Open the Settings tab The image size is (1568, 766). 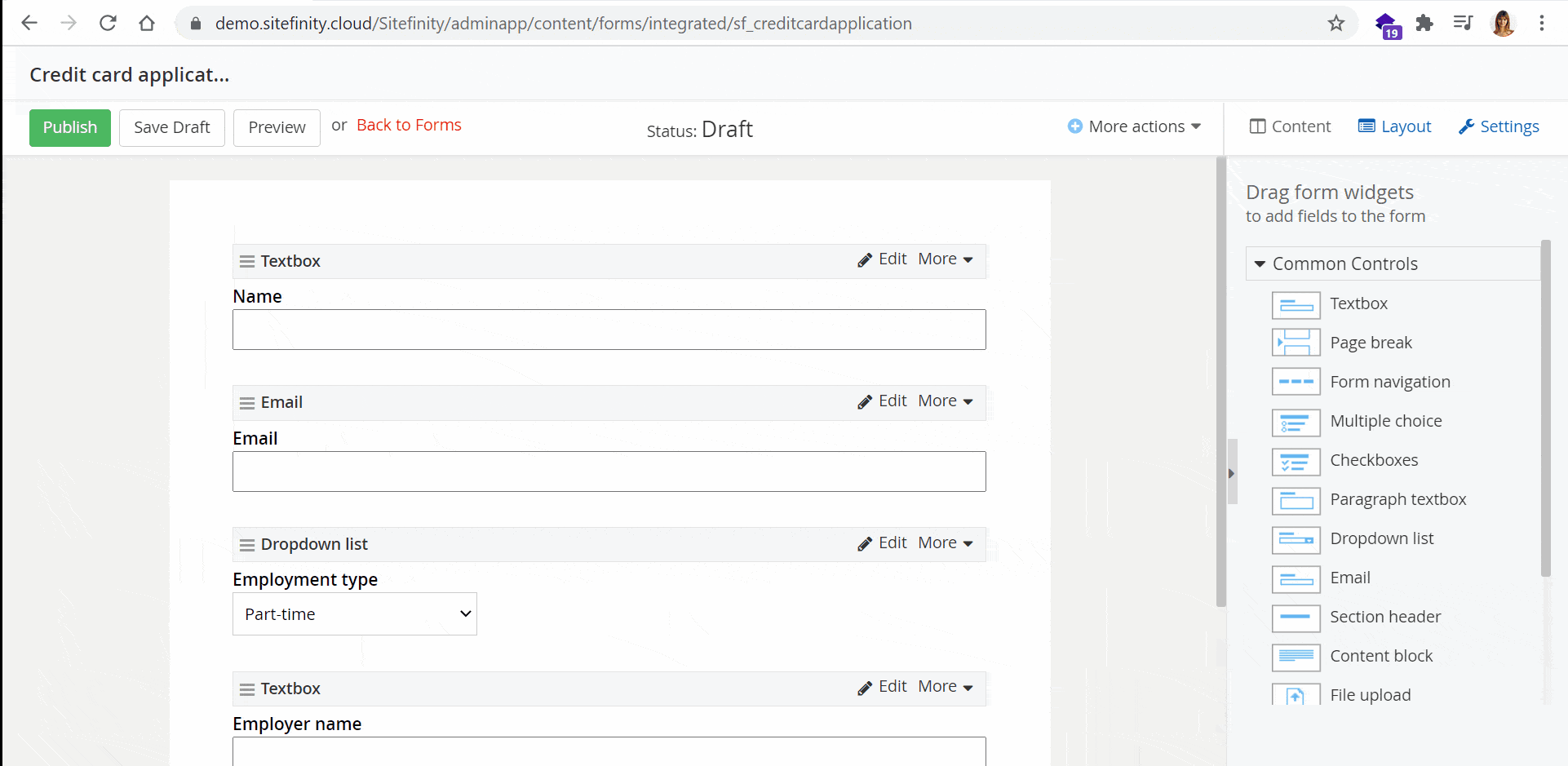coord(1499,126)
